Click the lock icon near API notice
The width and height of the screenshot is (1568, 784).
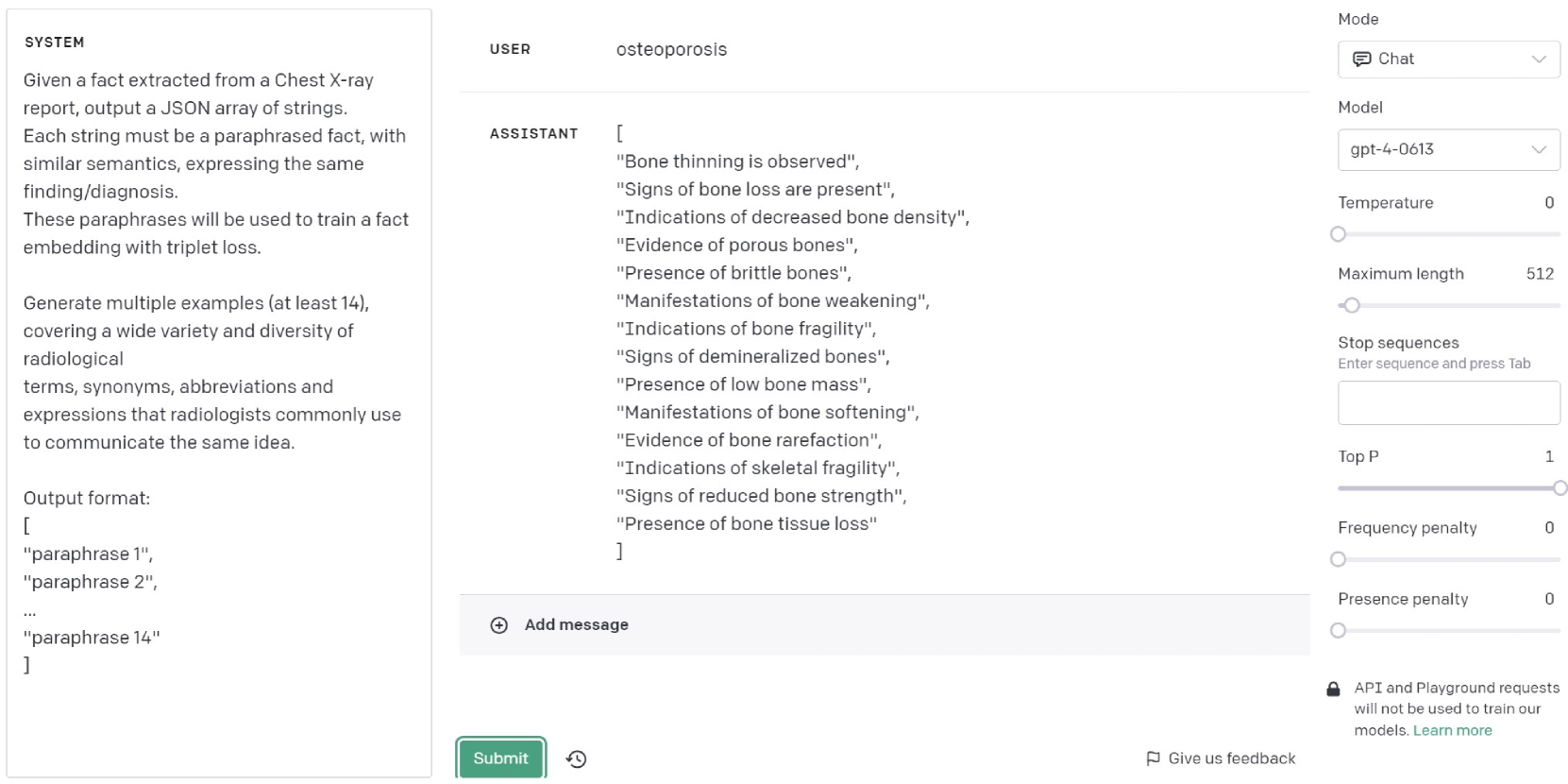(1333, 689)
